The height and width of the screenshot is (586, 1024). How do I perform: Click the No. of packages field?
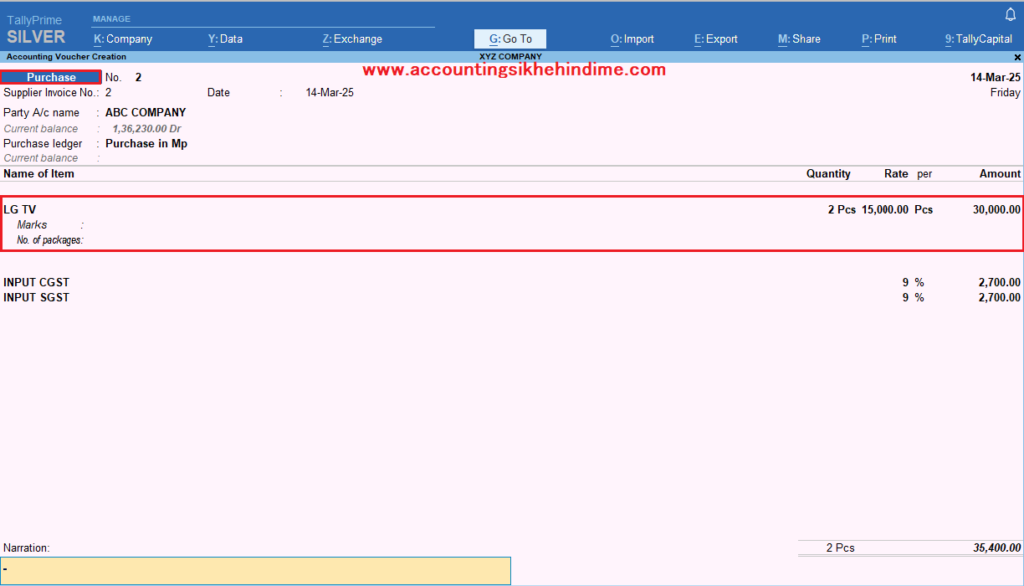(x=50, y=240)
